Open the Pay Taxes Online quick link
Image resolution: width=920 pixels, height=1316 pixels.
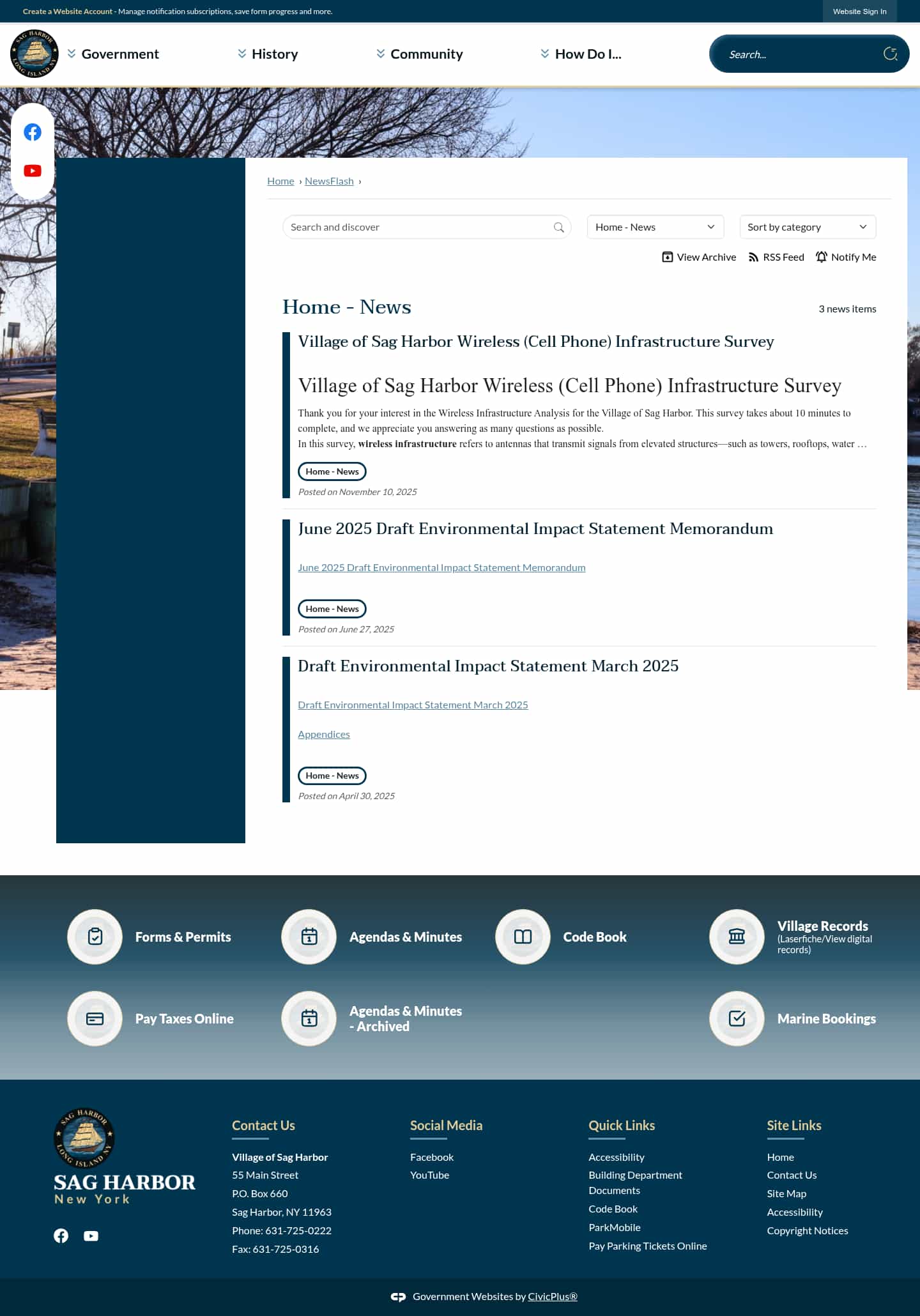[x=185, y=1019]
